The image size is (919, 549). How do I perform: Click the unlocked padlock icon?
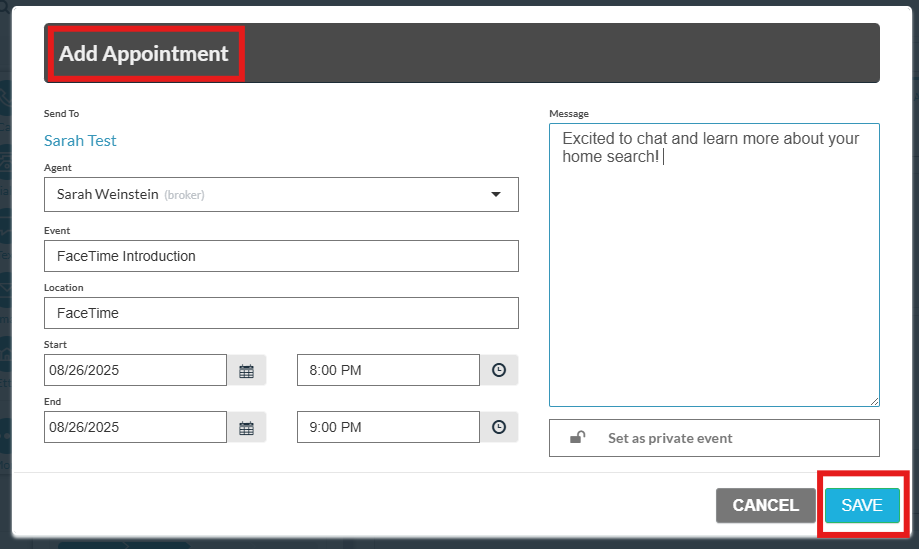coord(578,438)
